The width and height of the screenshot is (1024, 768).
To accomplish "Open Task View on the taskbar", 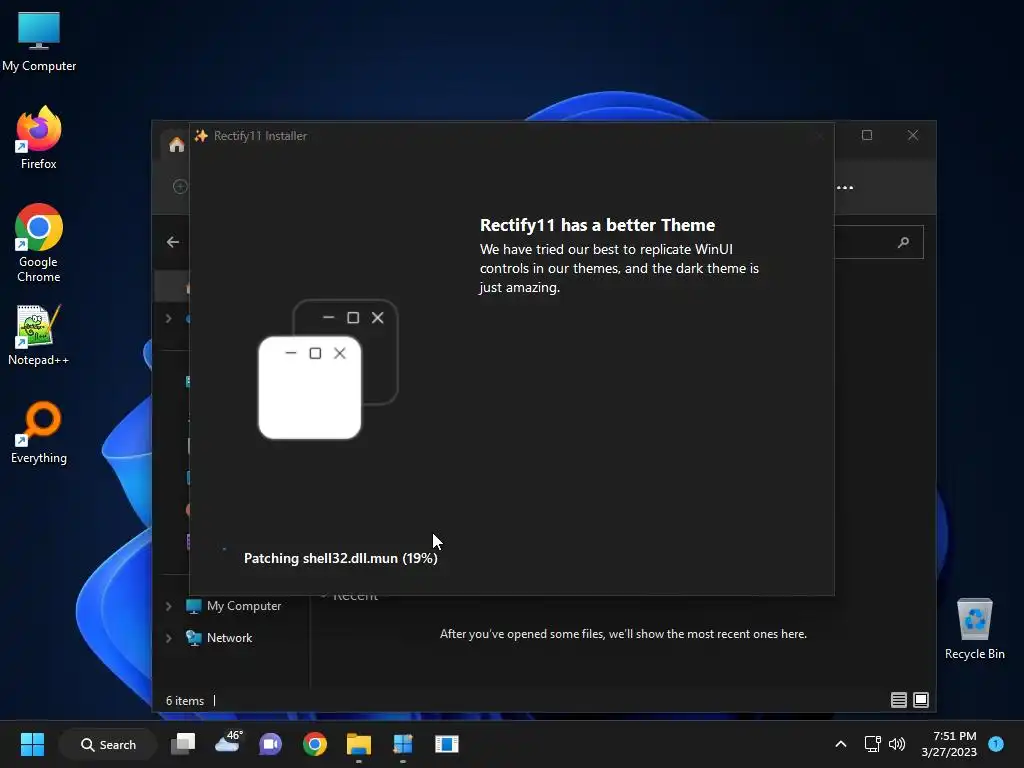I will pos(183,744).
